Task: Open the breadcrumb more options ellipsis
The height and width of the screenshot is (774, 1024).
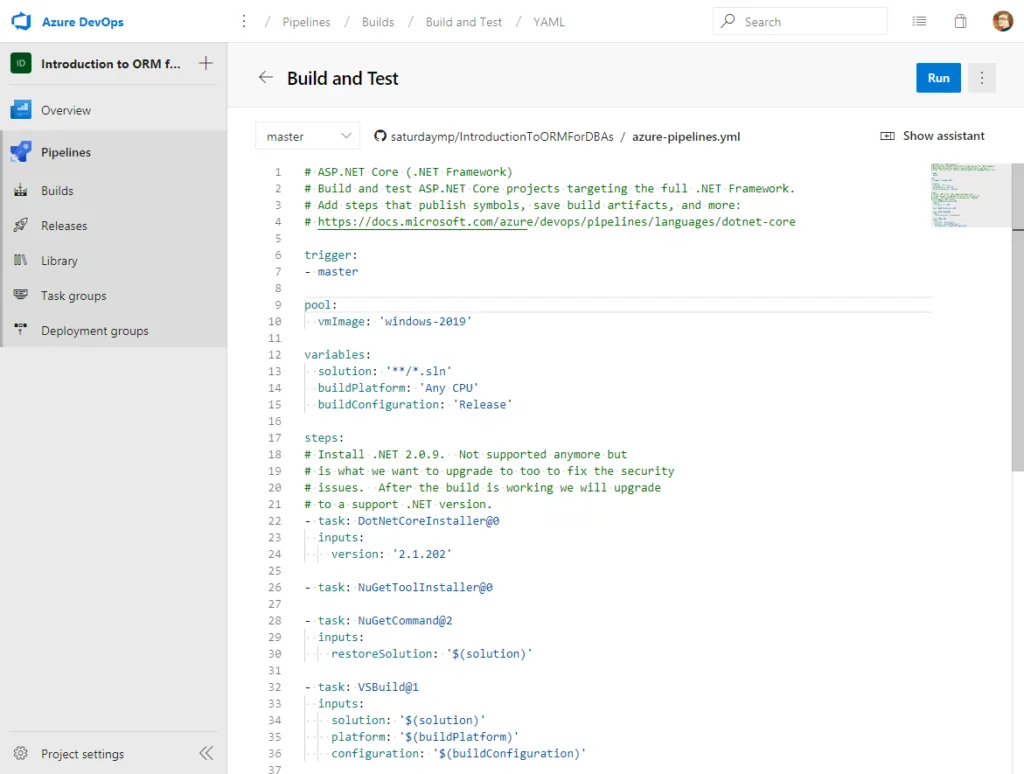Action: point(244,22)
